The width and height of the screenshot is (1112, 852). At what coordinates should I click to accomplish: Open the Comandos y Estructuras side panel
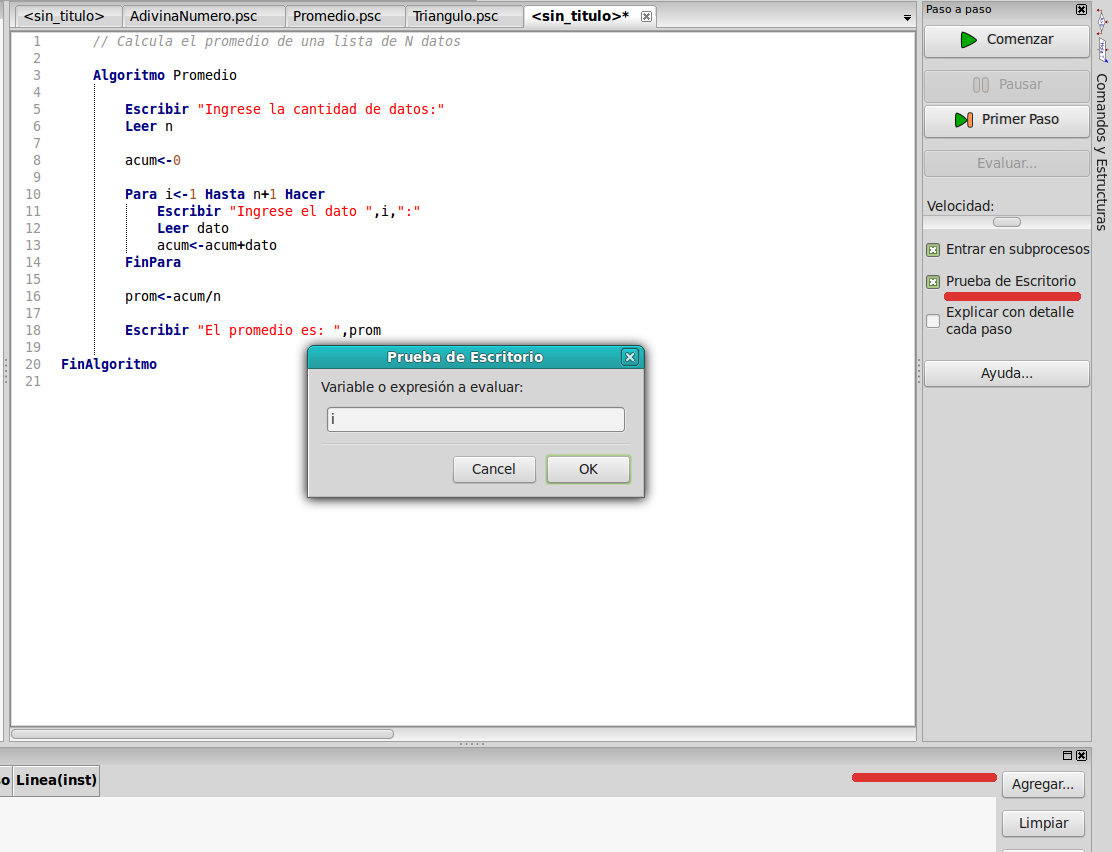[x=1101, y=152]
